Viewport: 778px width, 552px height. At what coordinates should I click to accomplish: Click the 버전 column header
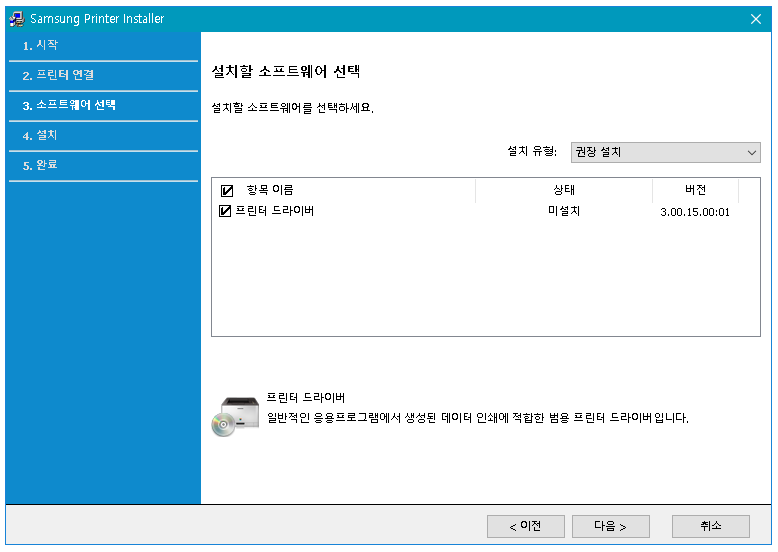[695, 190]
